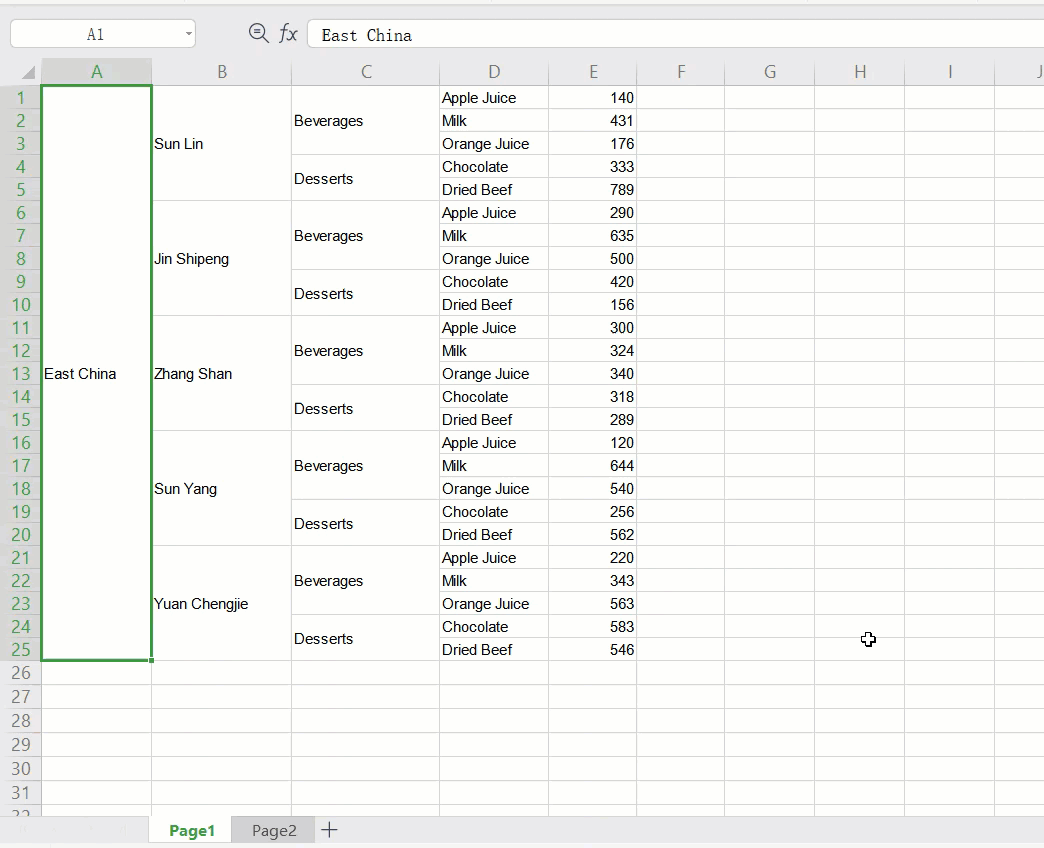Screen dimensions: 1044x848
Task: Click the cell with value 546
Action: [593, 650]
